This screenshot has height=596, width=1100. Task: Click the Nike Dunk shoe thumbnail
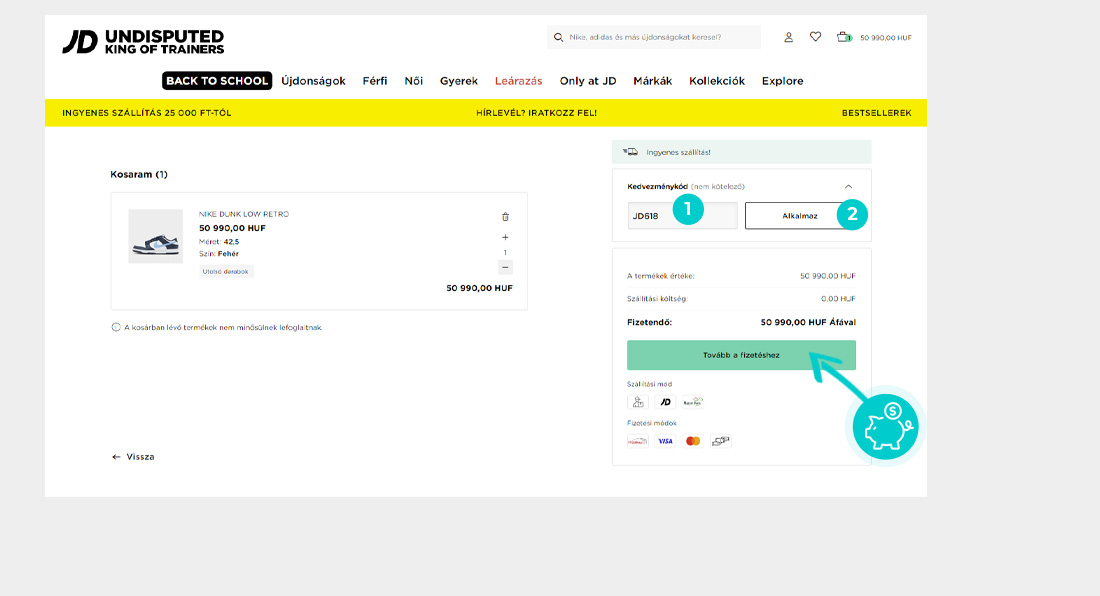(x=156, y=236)
